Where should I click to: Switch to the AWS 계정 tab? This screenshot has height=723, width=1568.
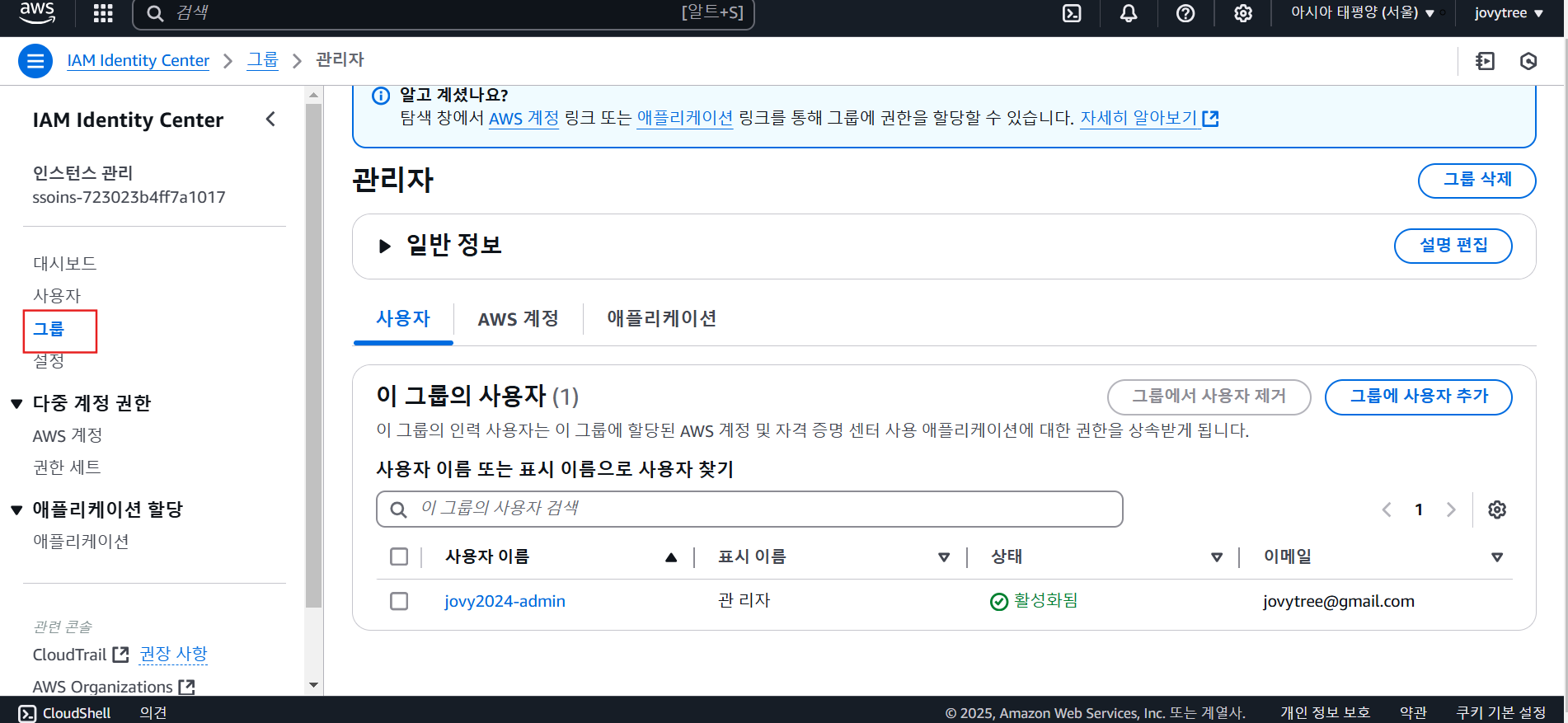coord(519,319)
